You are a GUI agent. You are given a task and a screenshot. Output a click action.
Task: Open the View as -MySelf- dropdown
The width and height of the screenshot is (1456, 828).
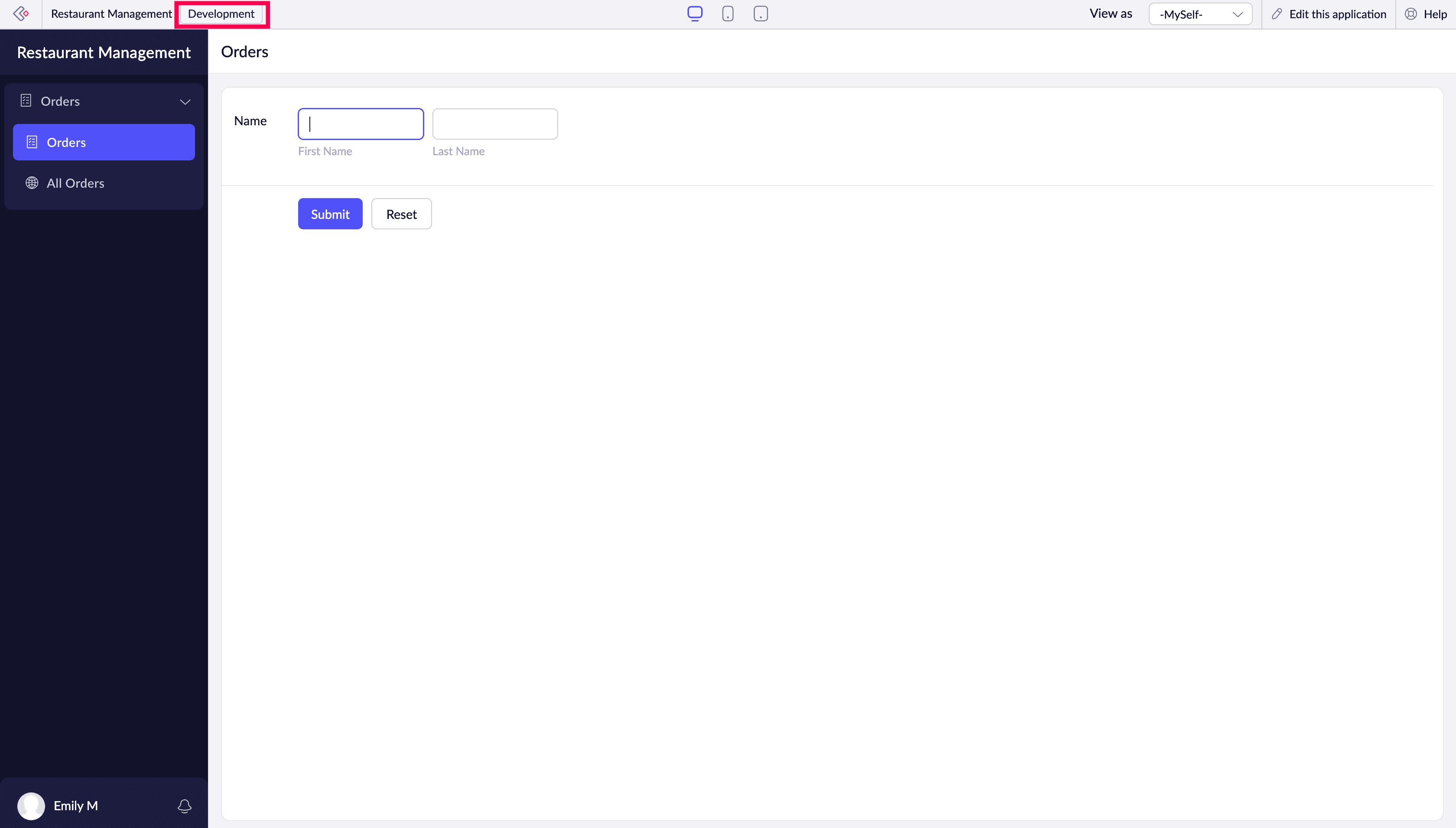1200,14
